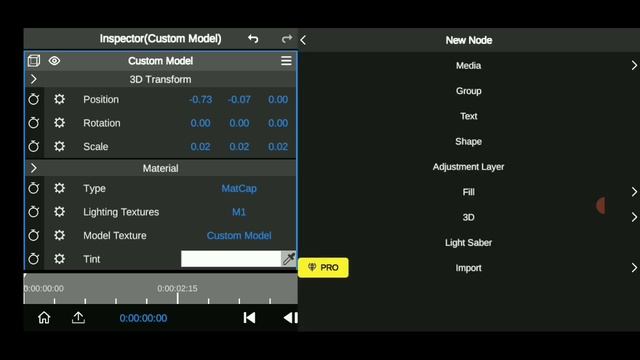
Task: Open the gear options for Tint
Action: pos(60,259)
